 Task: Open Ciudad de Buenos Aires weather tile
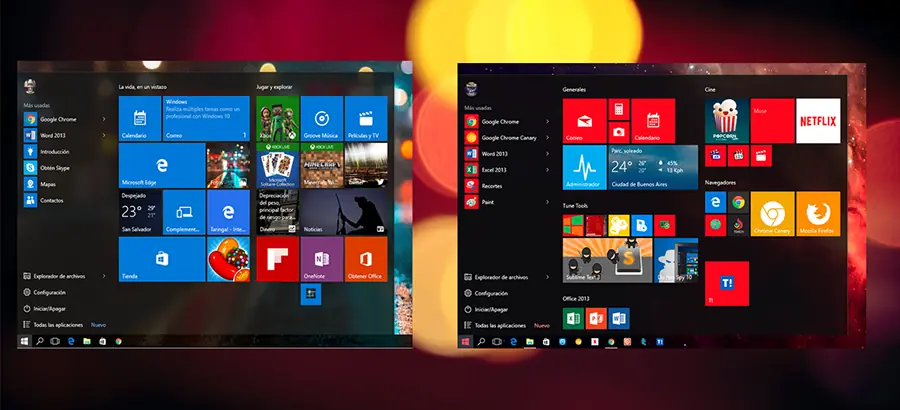tap(653, 167)
